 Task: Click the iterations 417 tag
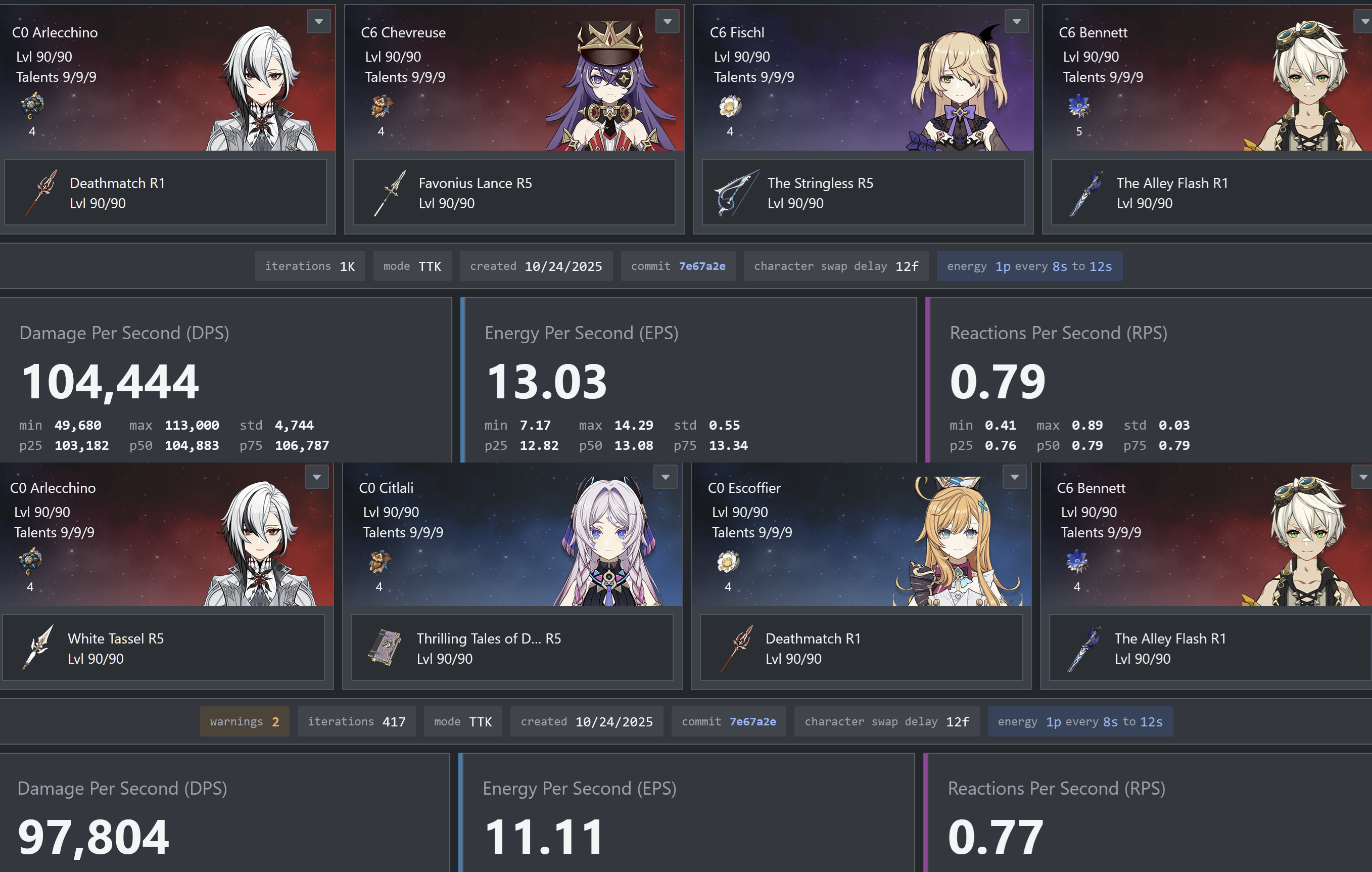tap(356, 721)
